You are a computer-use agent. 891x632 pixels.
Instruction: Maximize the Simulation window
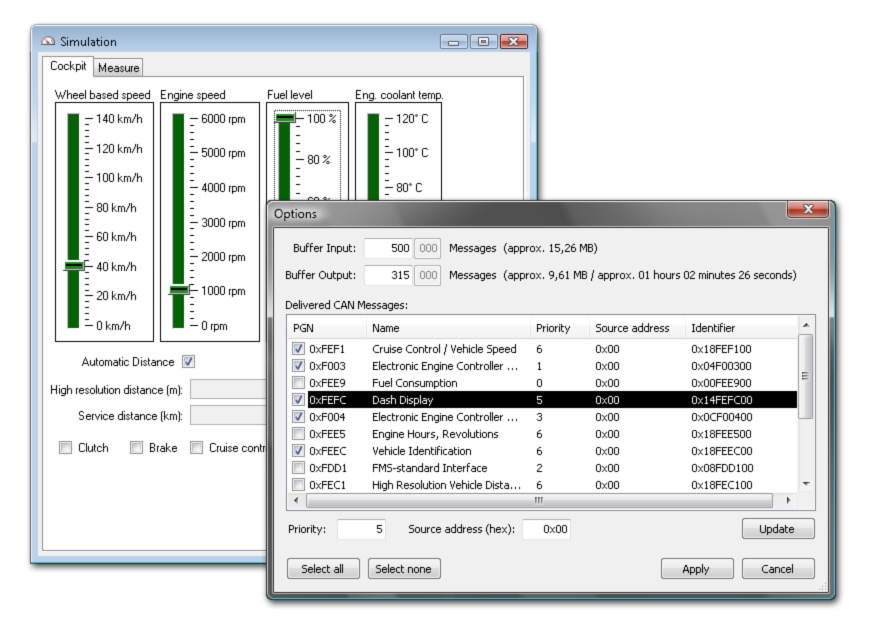click(x=482, y=42)
